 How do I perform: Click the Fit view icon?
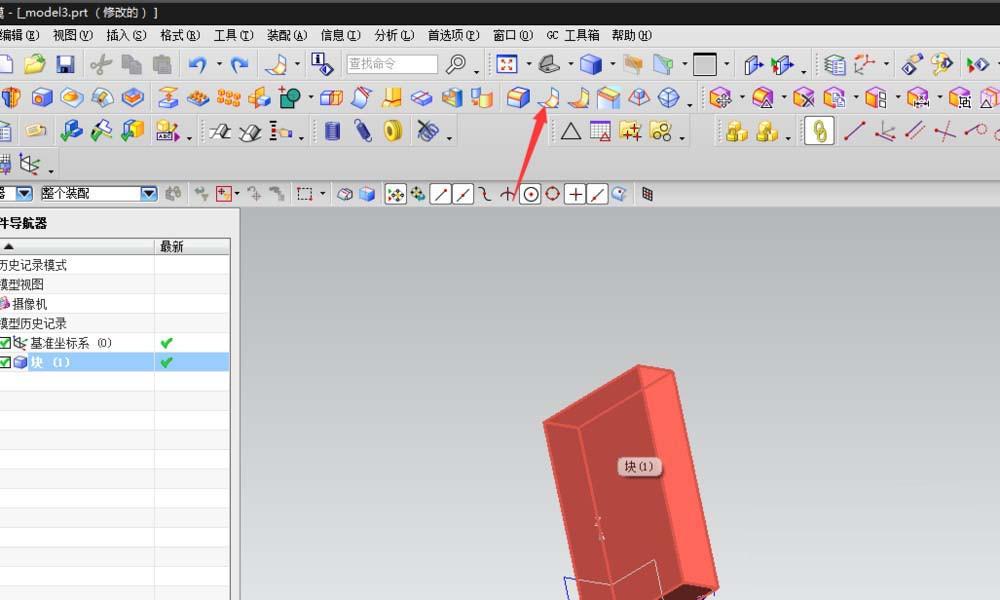coord(507,65)
